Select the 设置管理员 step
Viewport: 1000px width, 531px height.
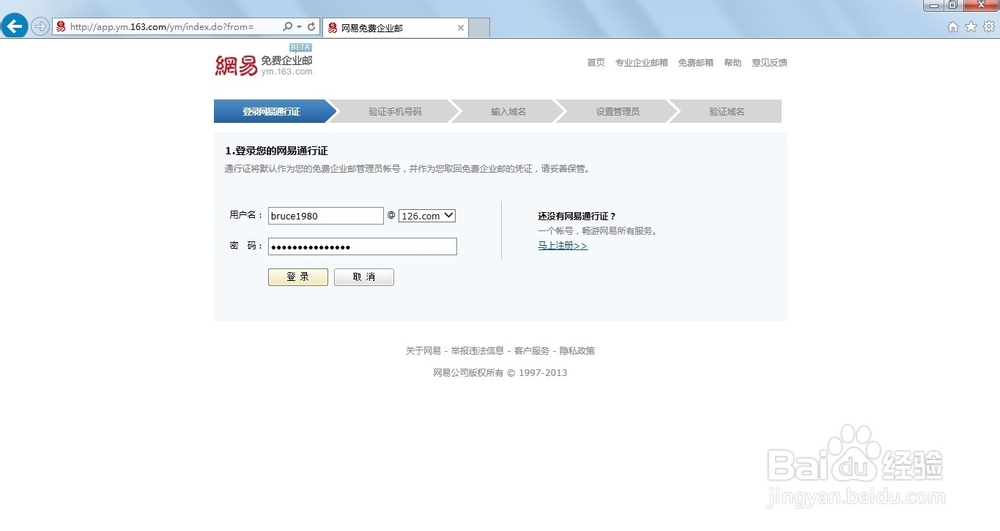(617, 111)
